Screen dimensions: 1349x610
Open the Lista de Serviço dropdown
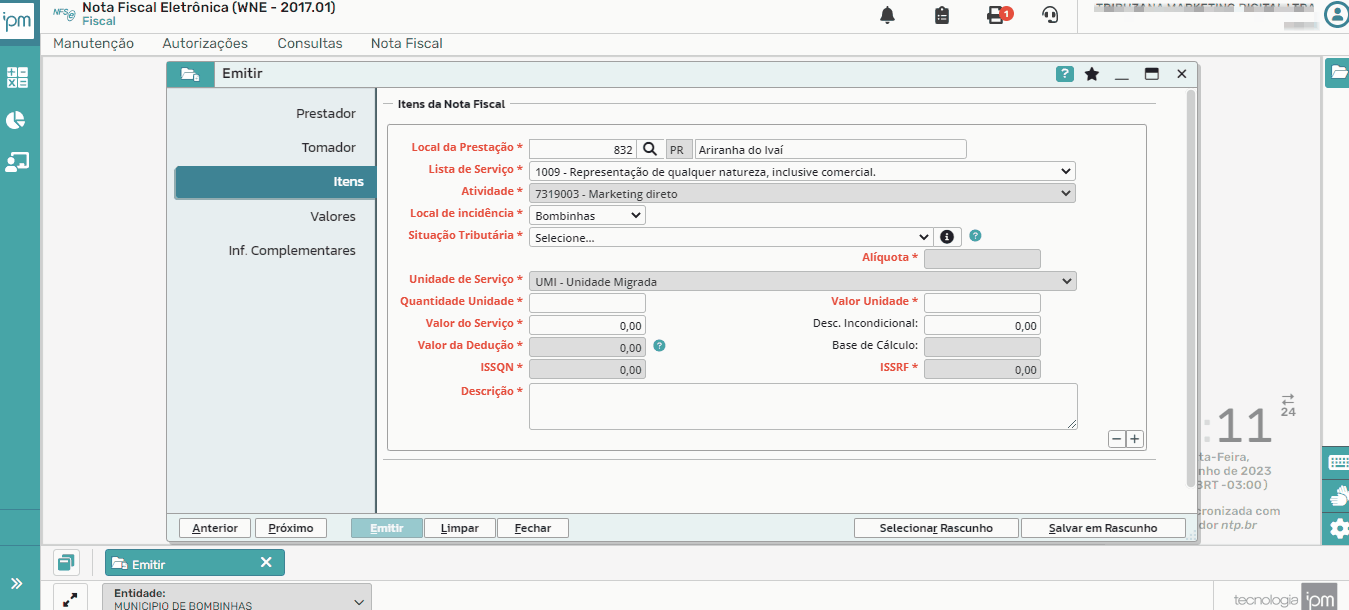(x=802, y=171)
